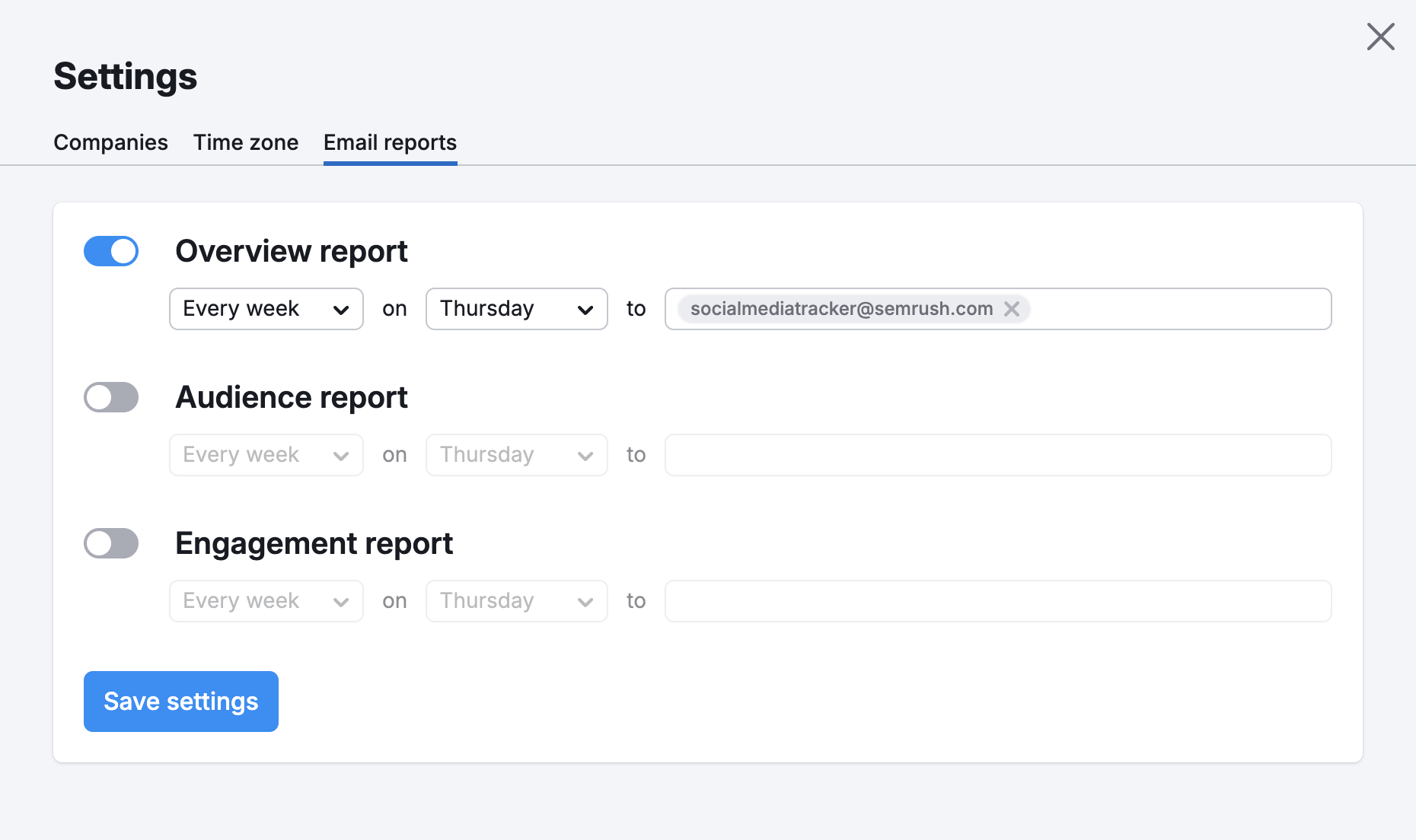
Task: Enable the Engagement report emails
Action: [111, 543]
